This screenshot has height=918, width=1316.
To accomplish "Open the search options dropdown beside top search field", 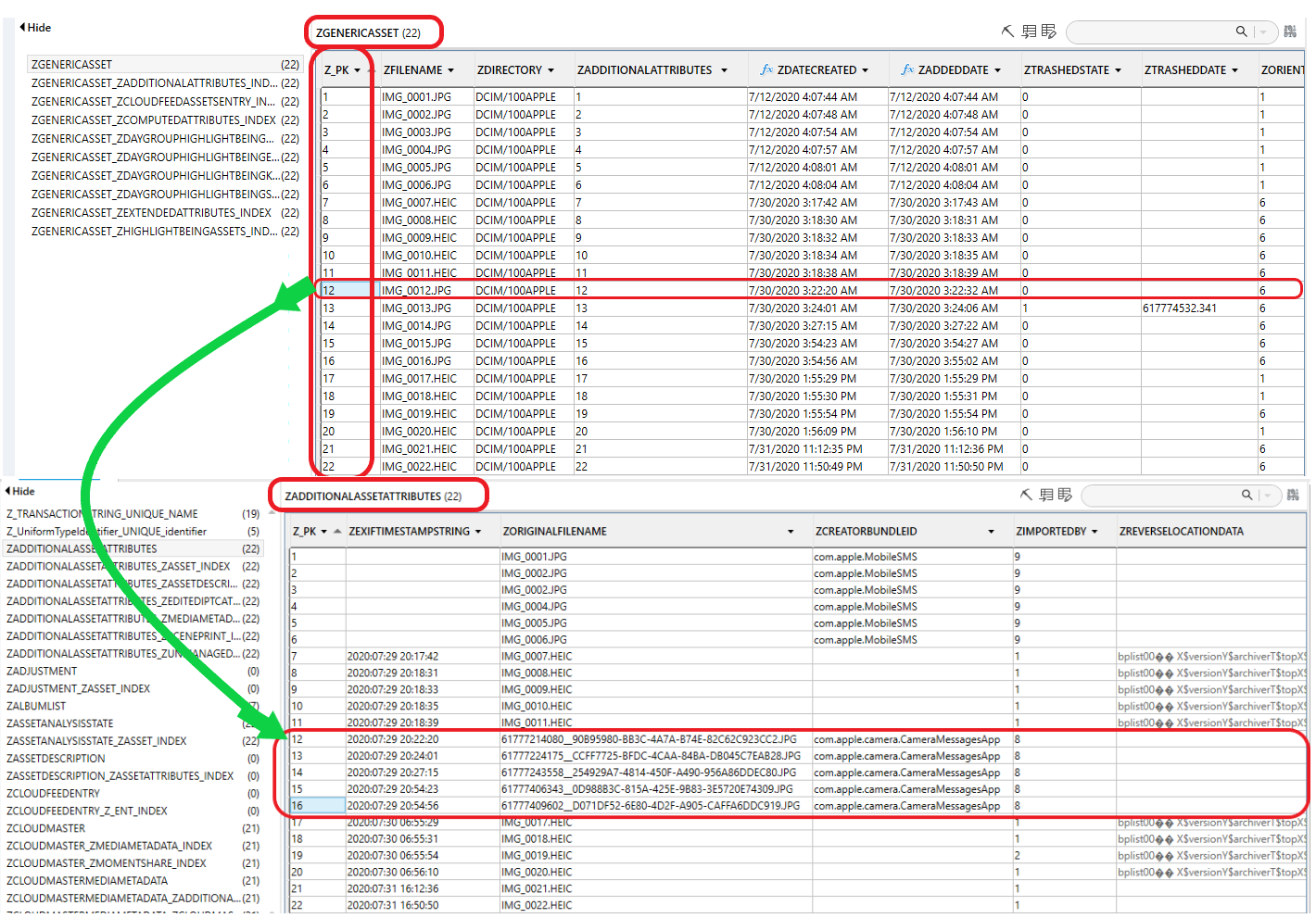I will pyautogui.click(x=1263, y=31).
